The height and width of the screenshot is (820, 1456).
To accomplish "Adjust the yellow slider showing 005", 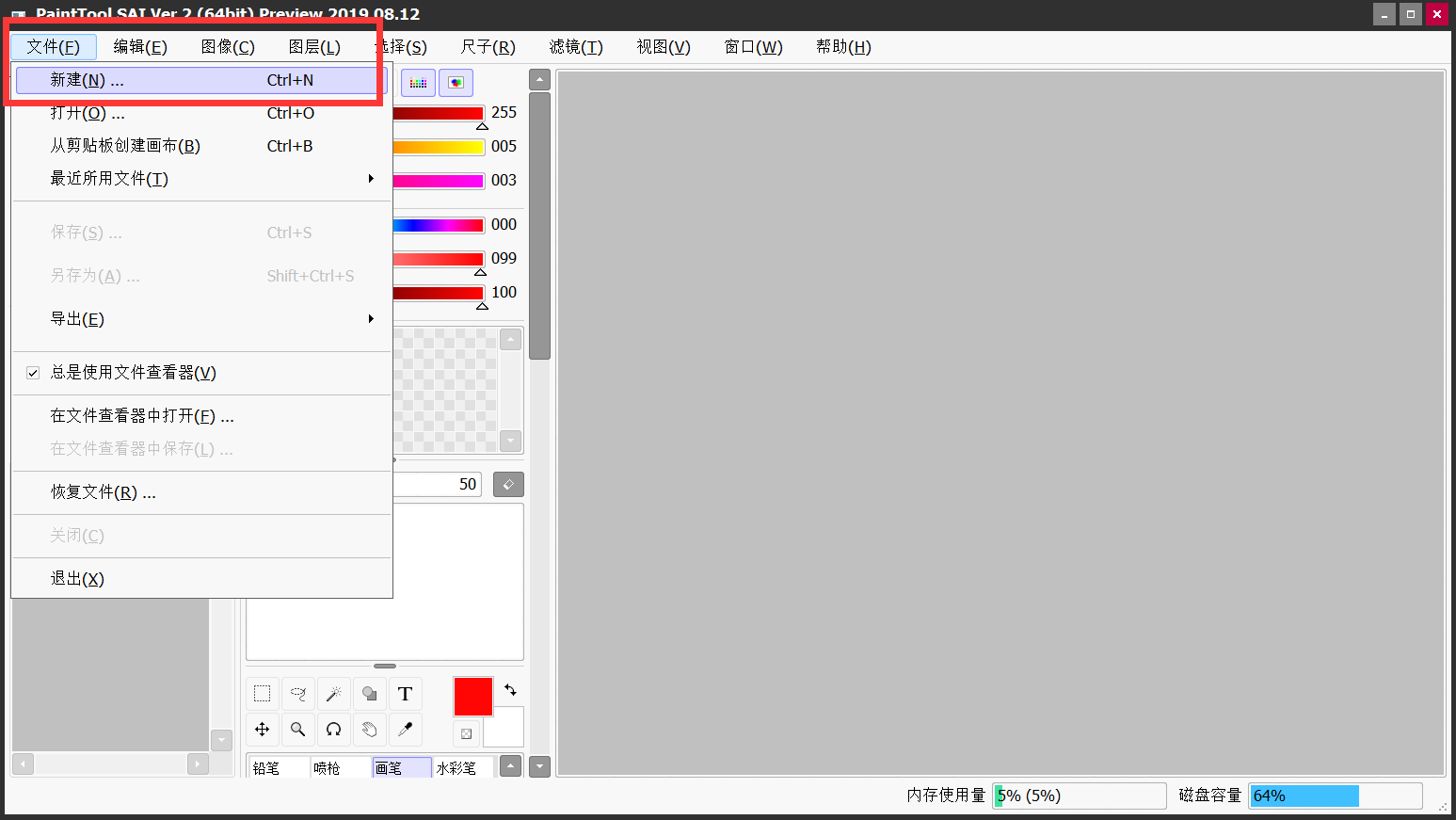I will [438, 147].
